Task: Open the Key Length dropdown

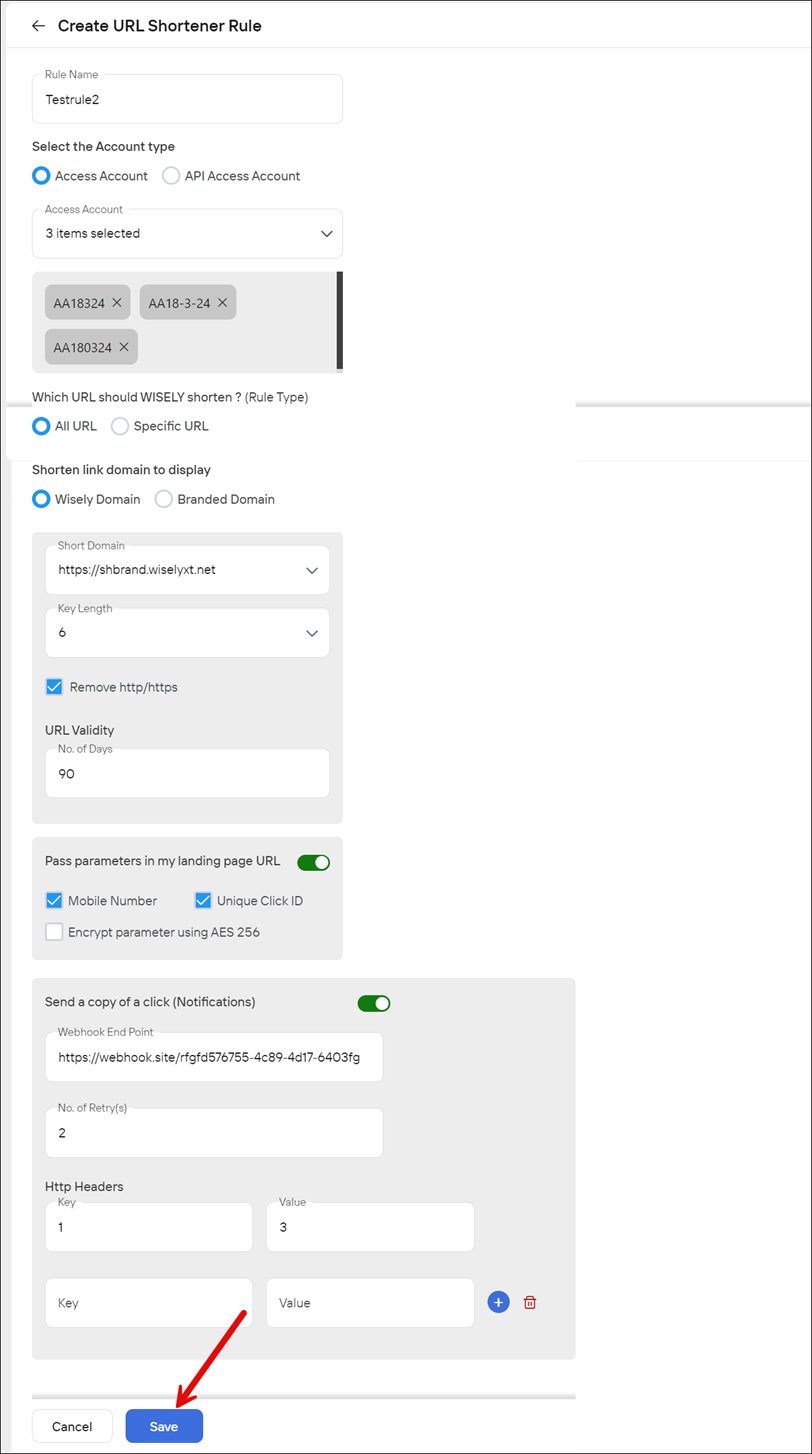Action: tap(187, 633)
